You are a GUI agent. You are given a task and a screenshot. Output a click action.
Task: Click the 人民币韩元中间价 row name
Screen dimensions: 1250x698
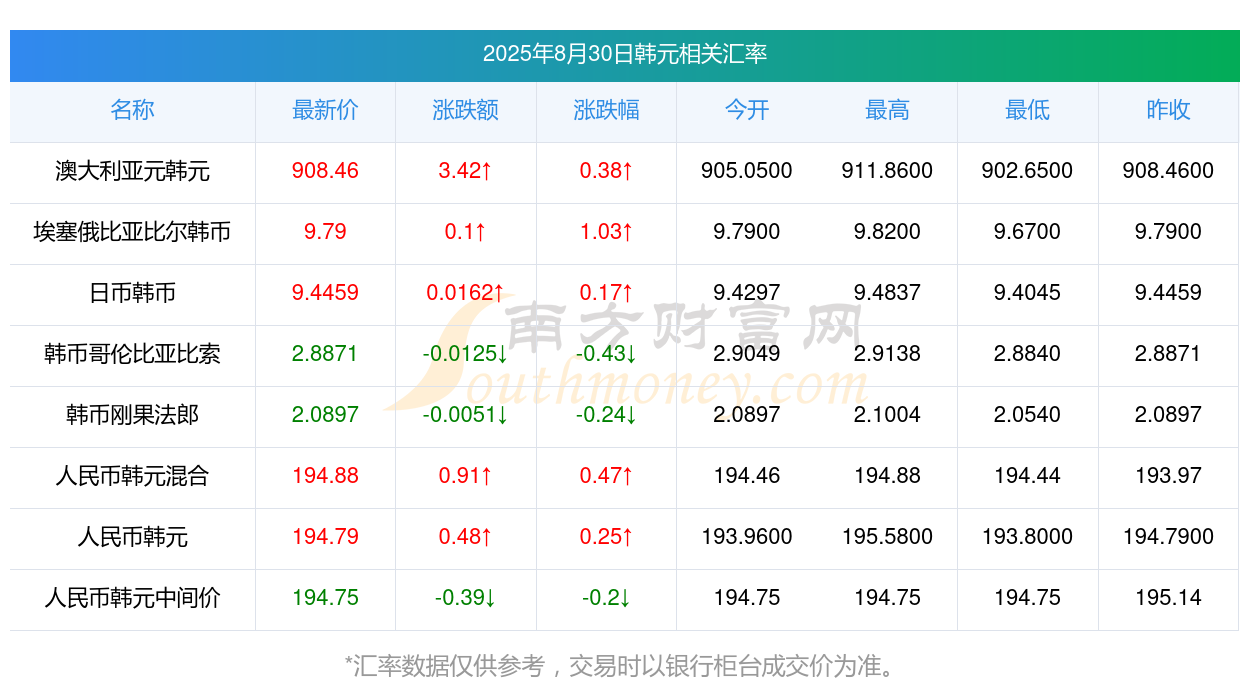132,598
